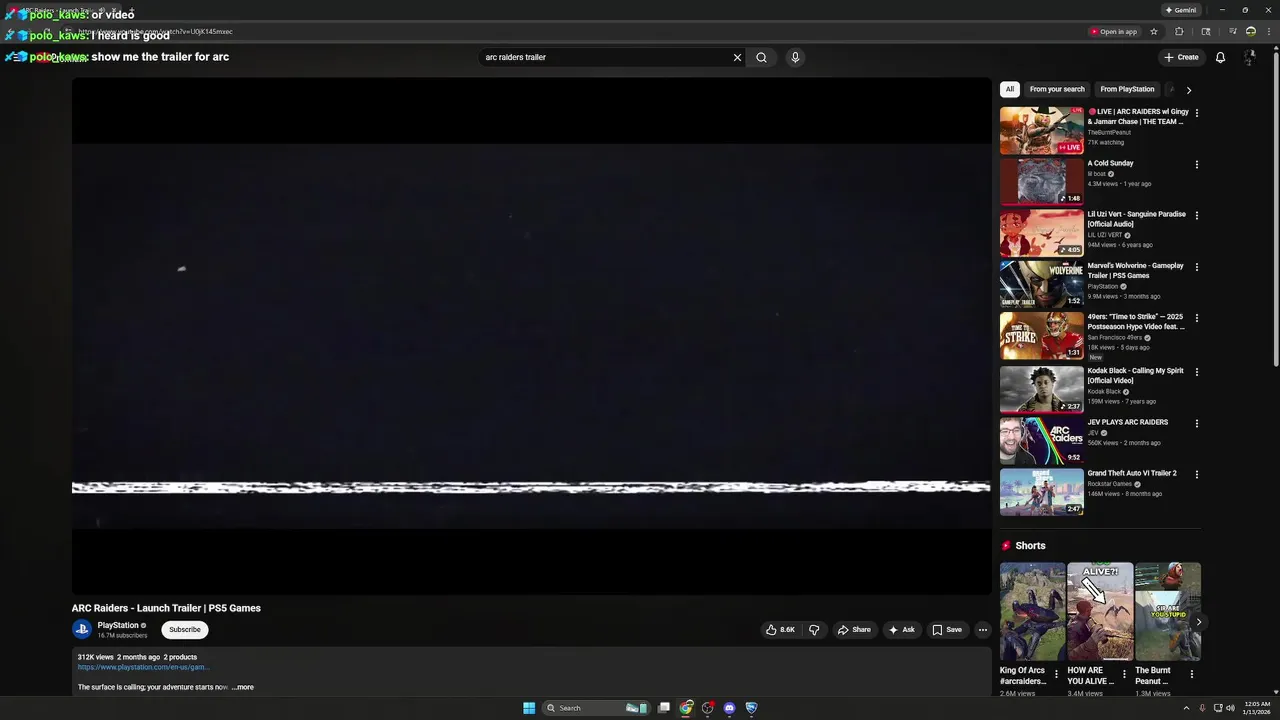Viewport: 1280px width, 720px height.
Task: Click the Chrome profile avatar
Action: [1251, 31]
